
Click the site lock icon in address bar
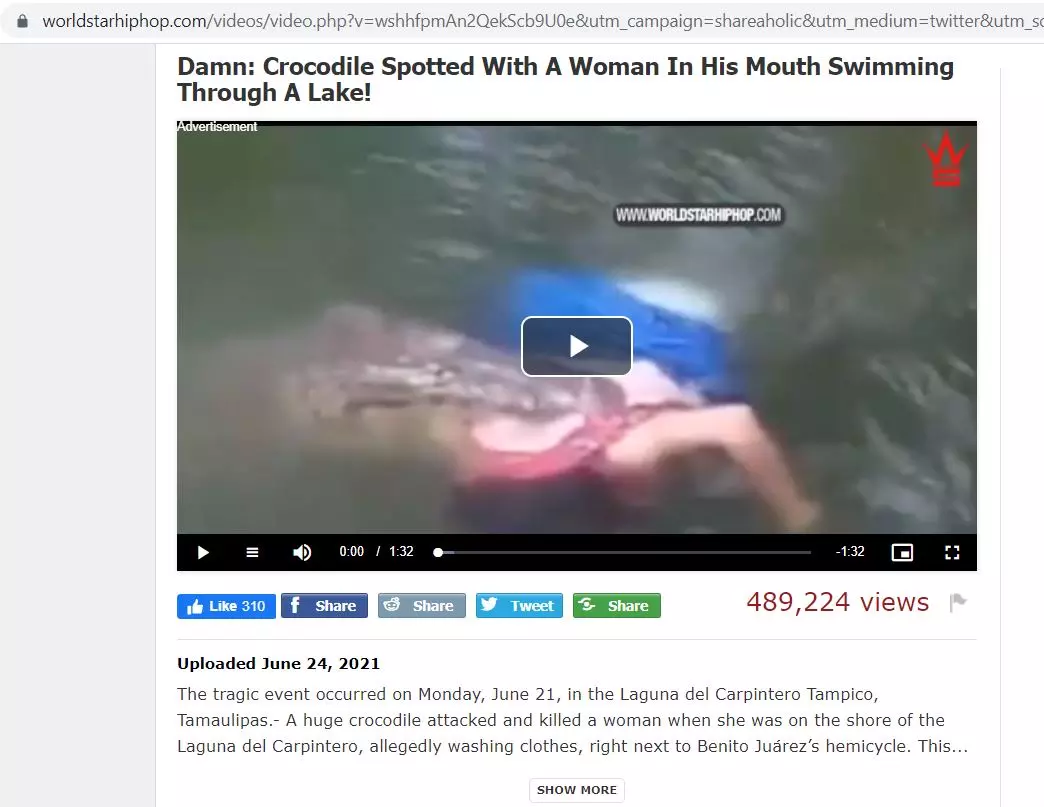[x=23, y=21]
